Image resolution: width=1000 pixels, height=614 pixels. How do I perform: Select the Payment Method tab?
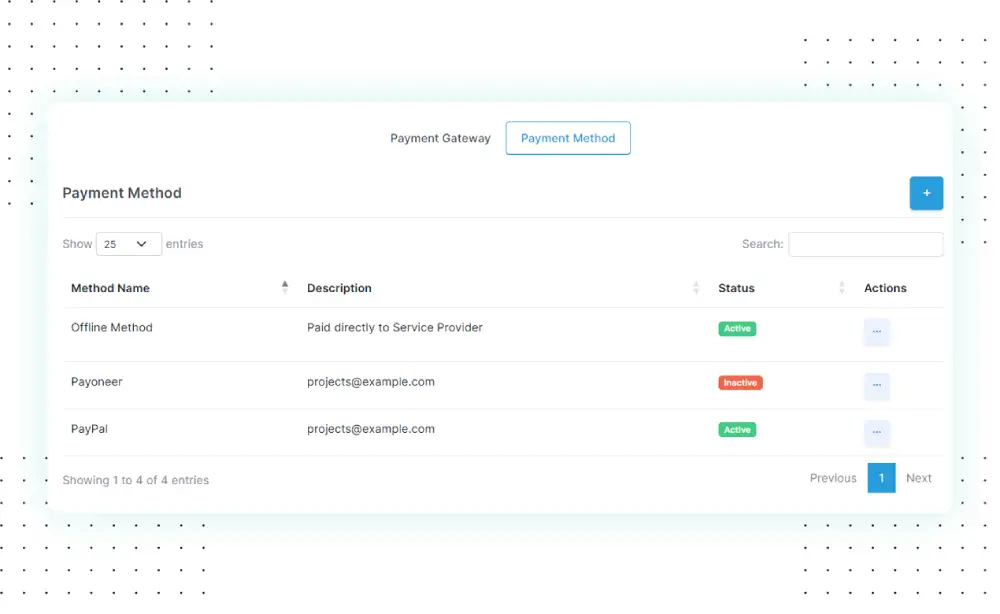[568, 138]
